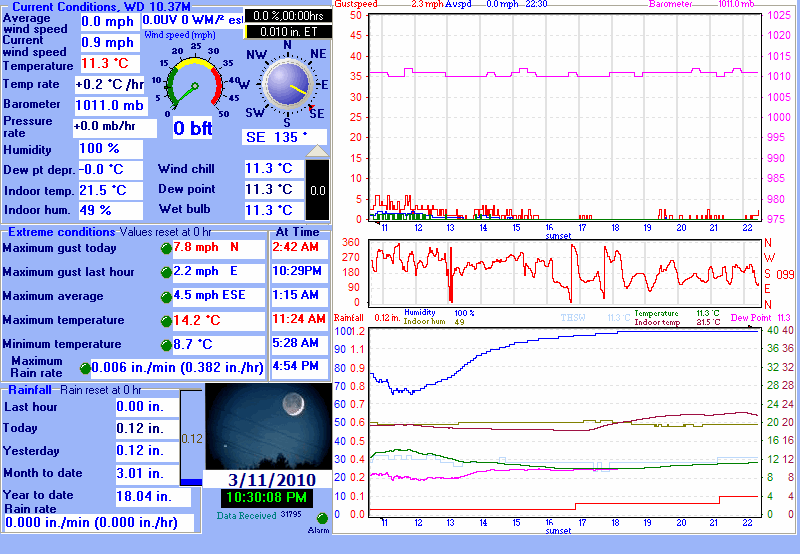Click the Dew point value 11.3 °C
This screenshot has height=554, width=800.
(x=274, y=190)
